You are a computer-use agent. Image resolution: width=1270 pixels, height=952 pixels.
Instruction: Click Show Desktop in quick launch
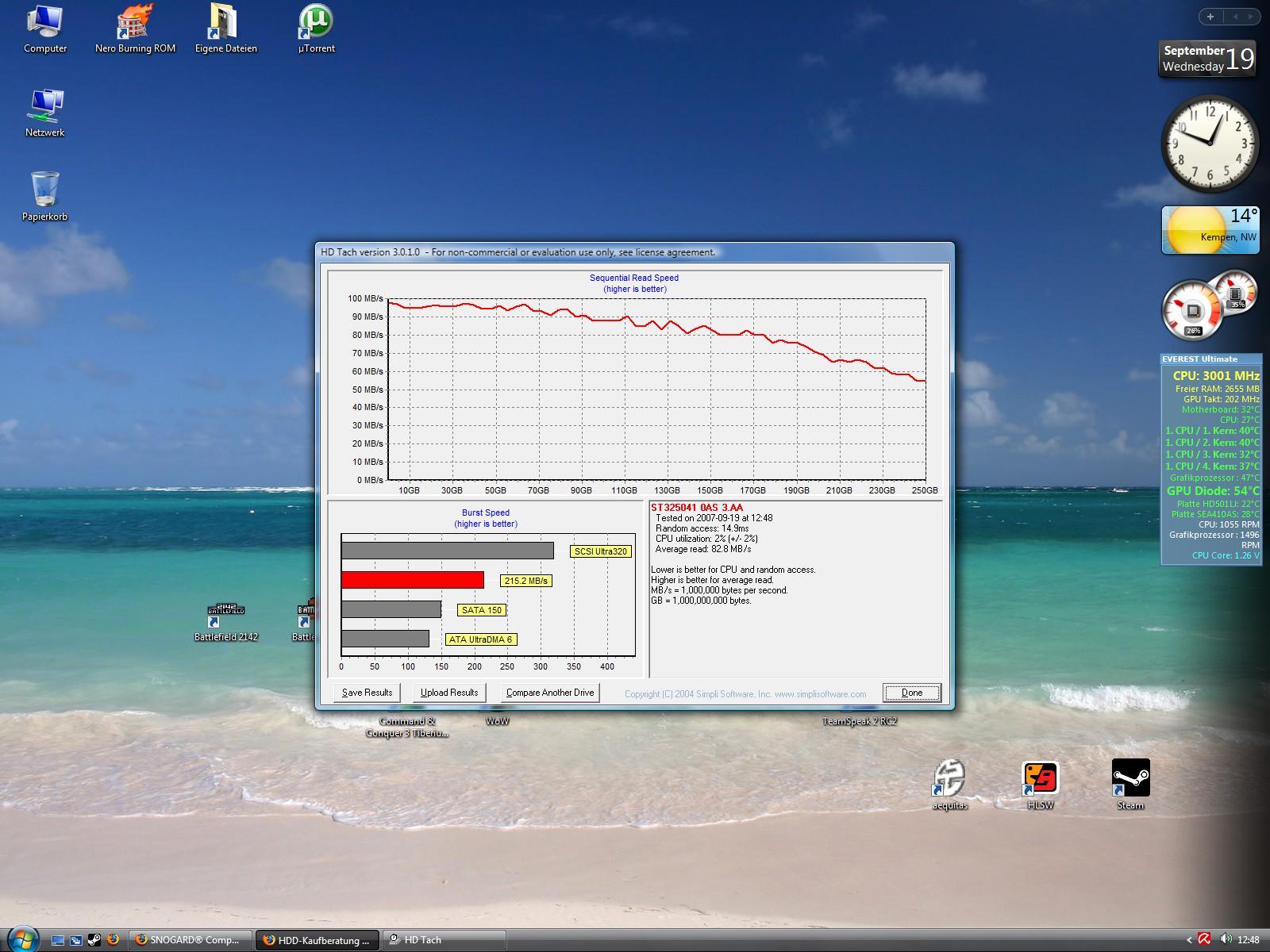pyautogui.click(x=58, y=940)
